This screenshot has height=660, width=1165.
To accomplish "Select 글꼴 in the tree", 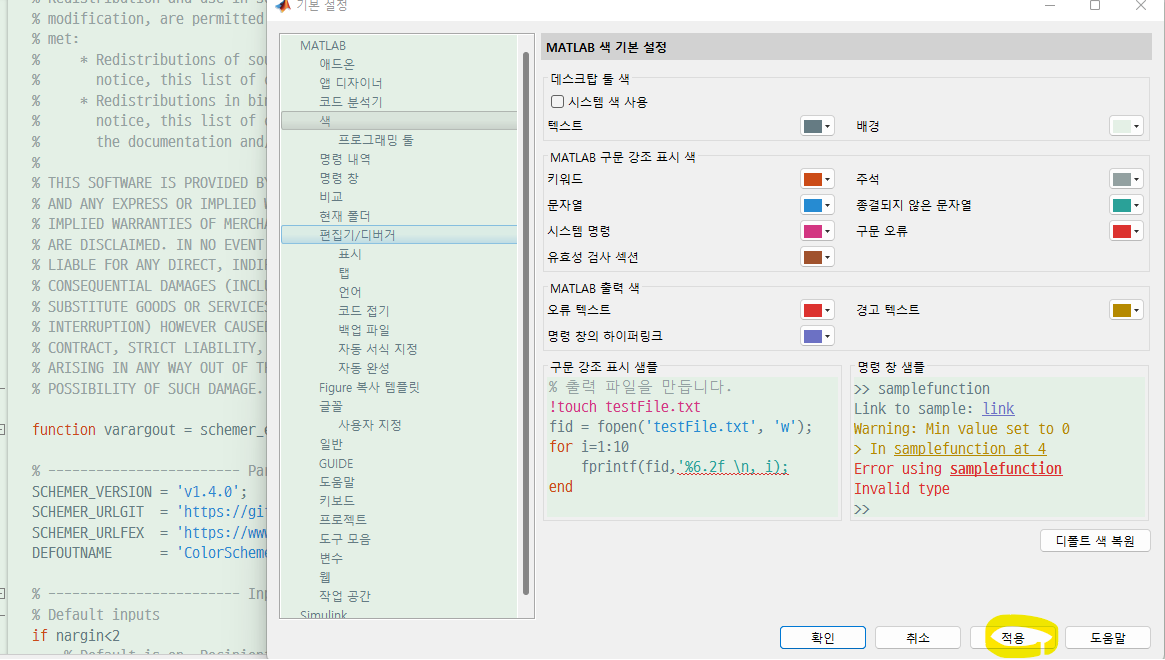I will coord(331,406).
